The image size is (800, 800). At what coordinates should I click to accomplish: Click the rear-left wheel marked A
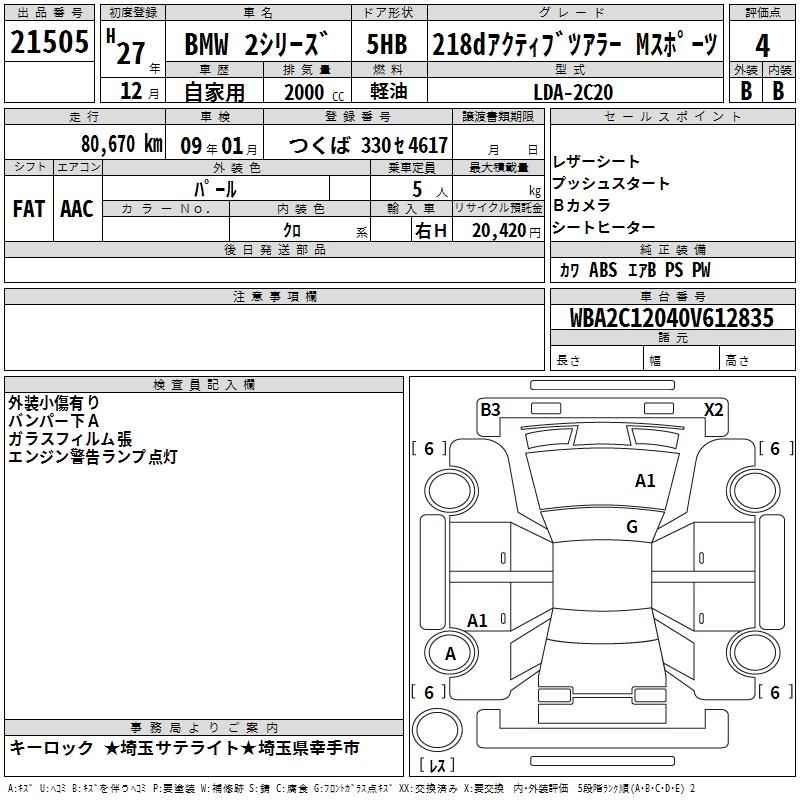coord(451,653)
